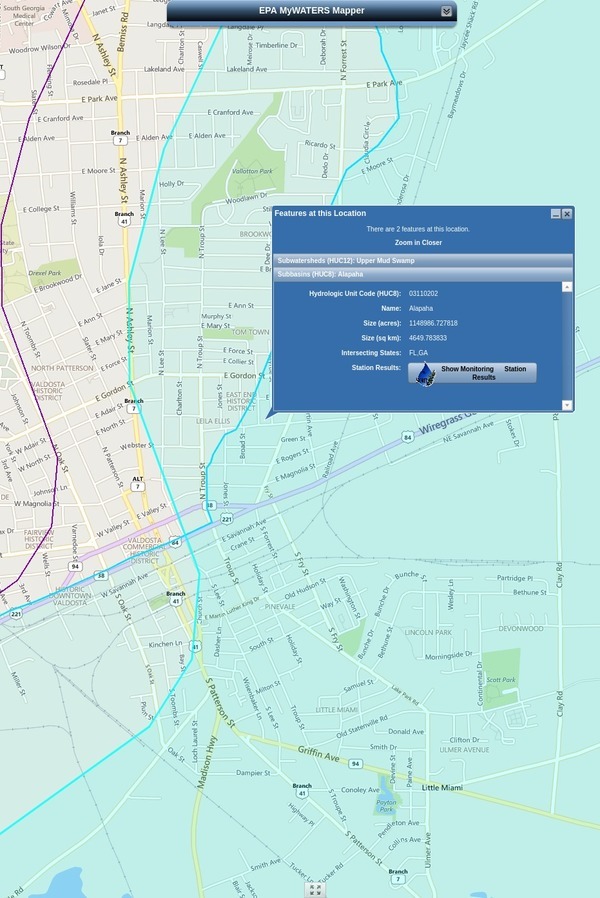
Task: Collapse Subbasins (HUC8): Alapaha section
Action: point(423,274)
